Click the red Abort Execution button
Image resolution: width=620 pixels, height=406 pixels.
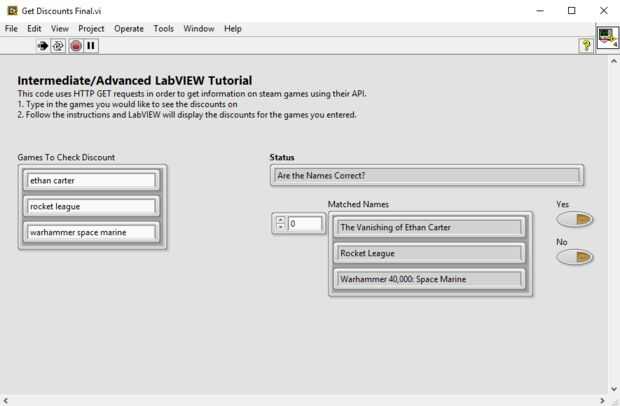click(x=76, y=46)
